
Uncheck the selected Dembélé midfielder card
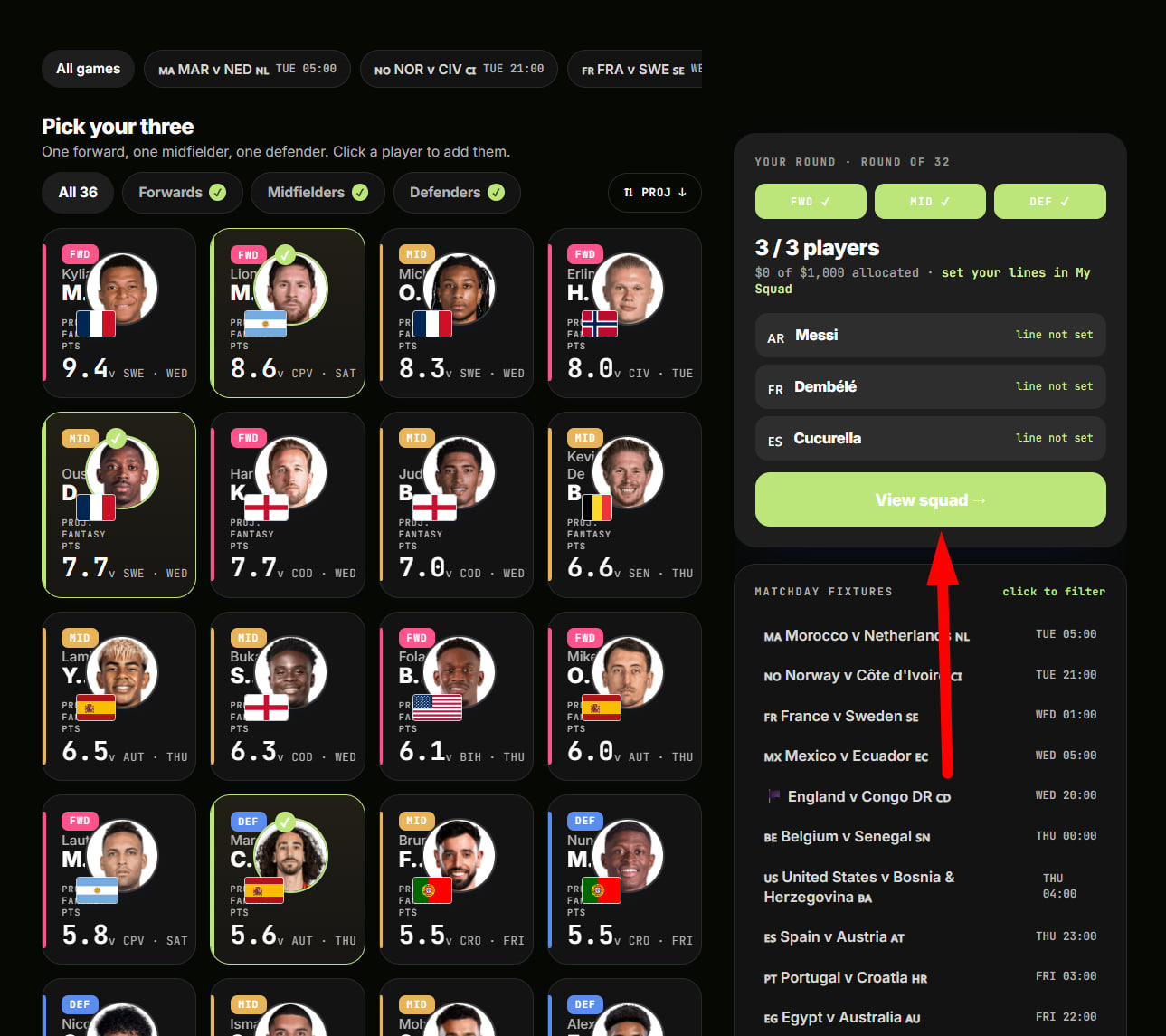[x=116, y=438]
